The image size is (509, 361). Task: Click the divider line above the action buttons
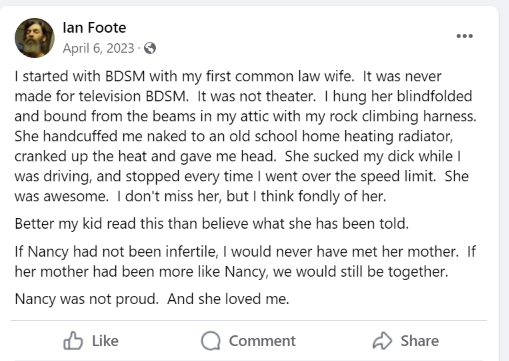[x=249, y=321]
